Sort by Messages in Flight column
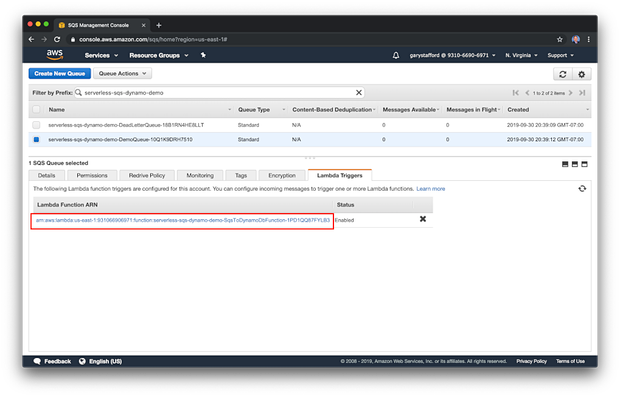This screenshot has width=620, height=397. tap(473, 110)
